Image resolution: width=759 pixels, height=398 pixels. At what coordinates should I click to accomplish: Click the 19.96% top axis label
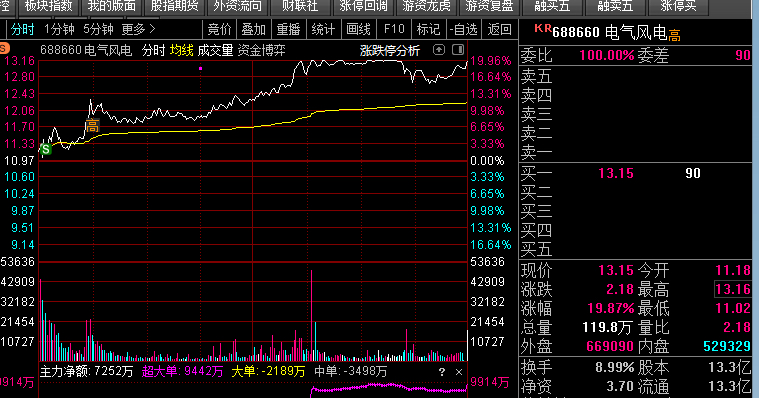pos(491,61)
